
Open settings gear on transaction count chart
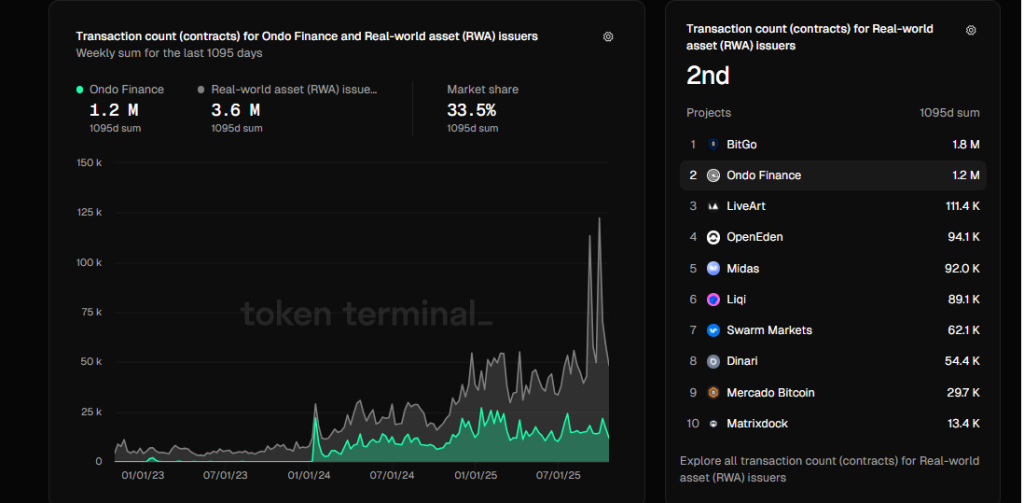click(x=608, y=37)
